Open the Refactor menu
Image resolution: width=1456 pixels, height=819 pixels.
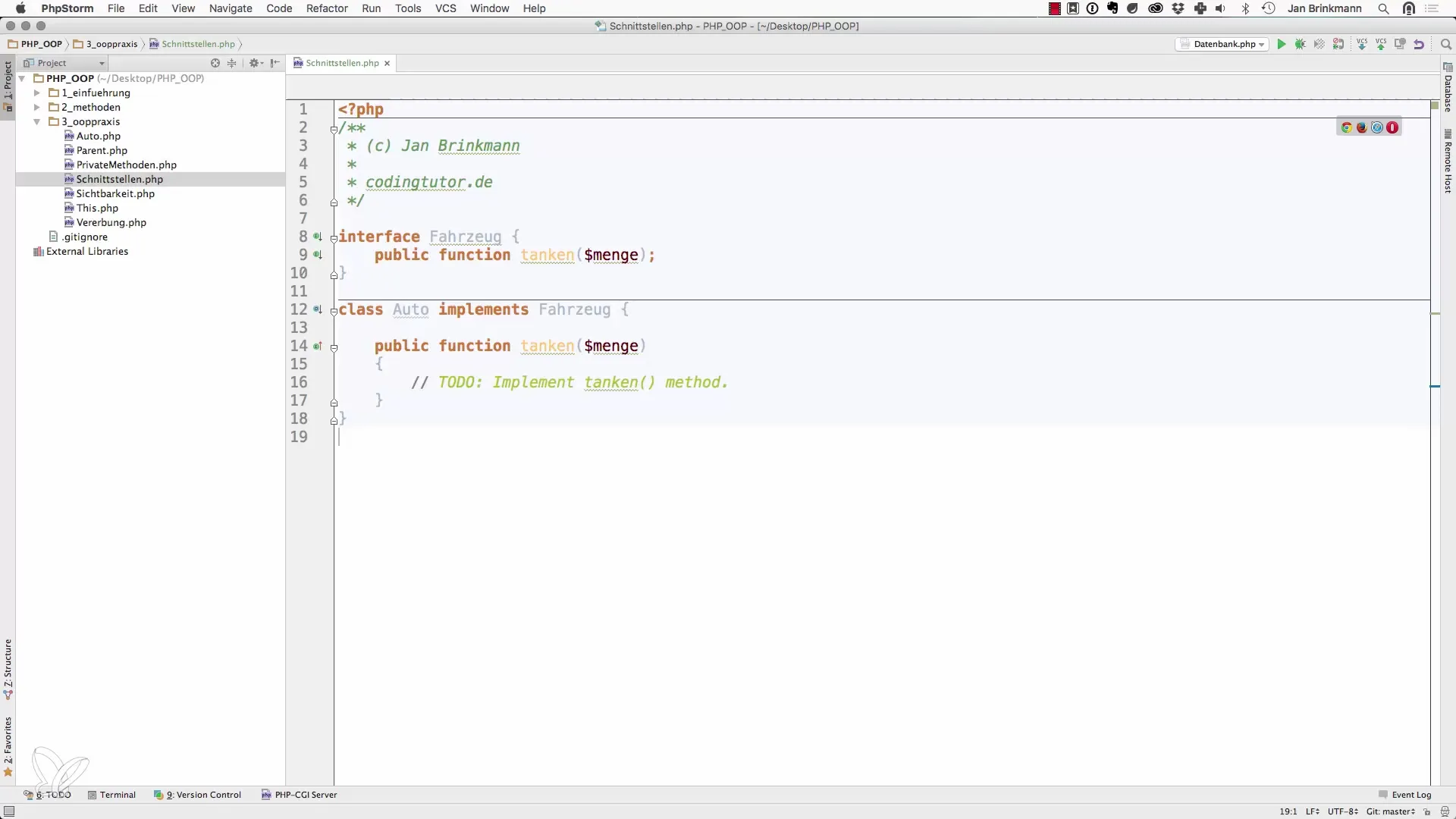(327, 8)
